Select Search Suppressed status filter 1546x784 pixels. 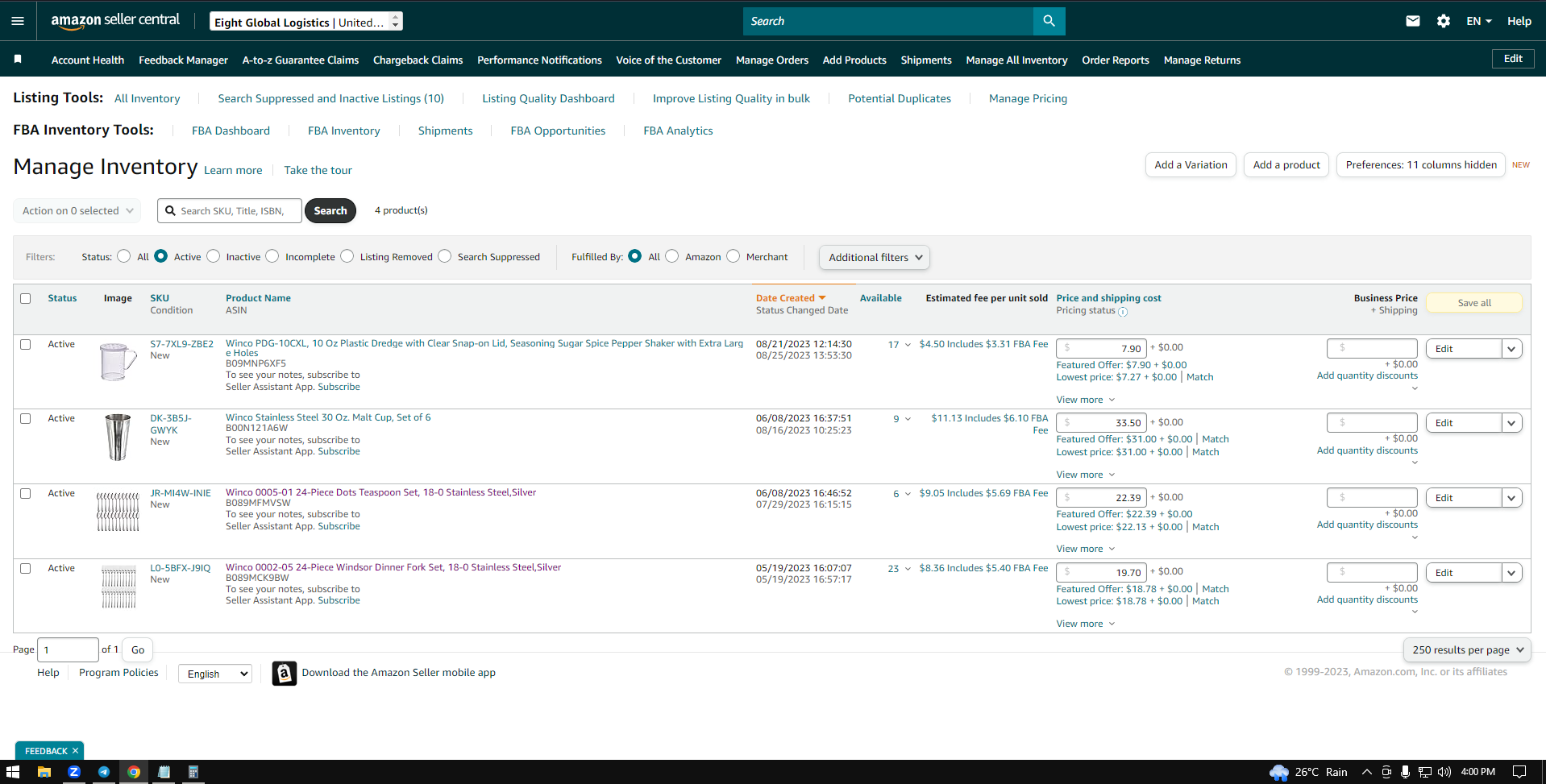pos(444,256)
